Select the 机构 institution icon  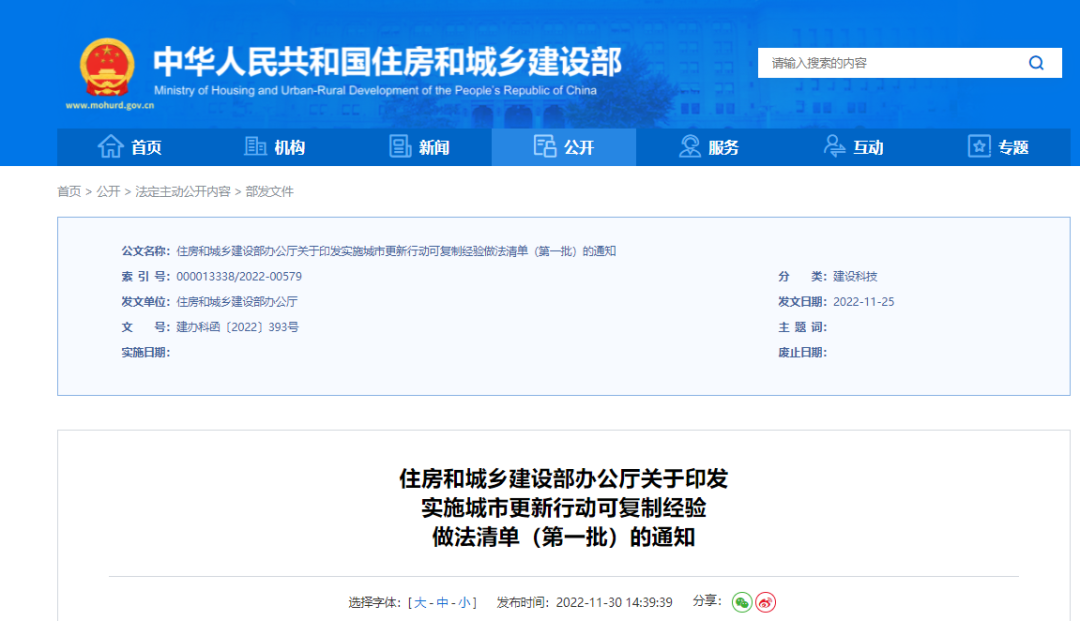tap(255, 146)
